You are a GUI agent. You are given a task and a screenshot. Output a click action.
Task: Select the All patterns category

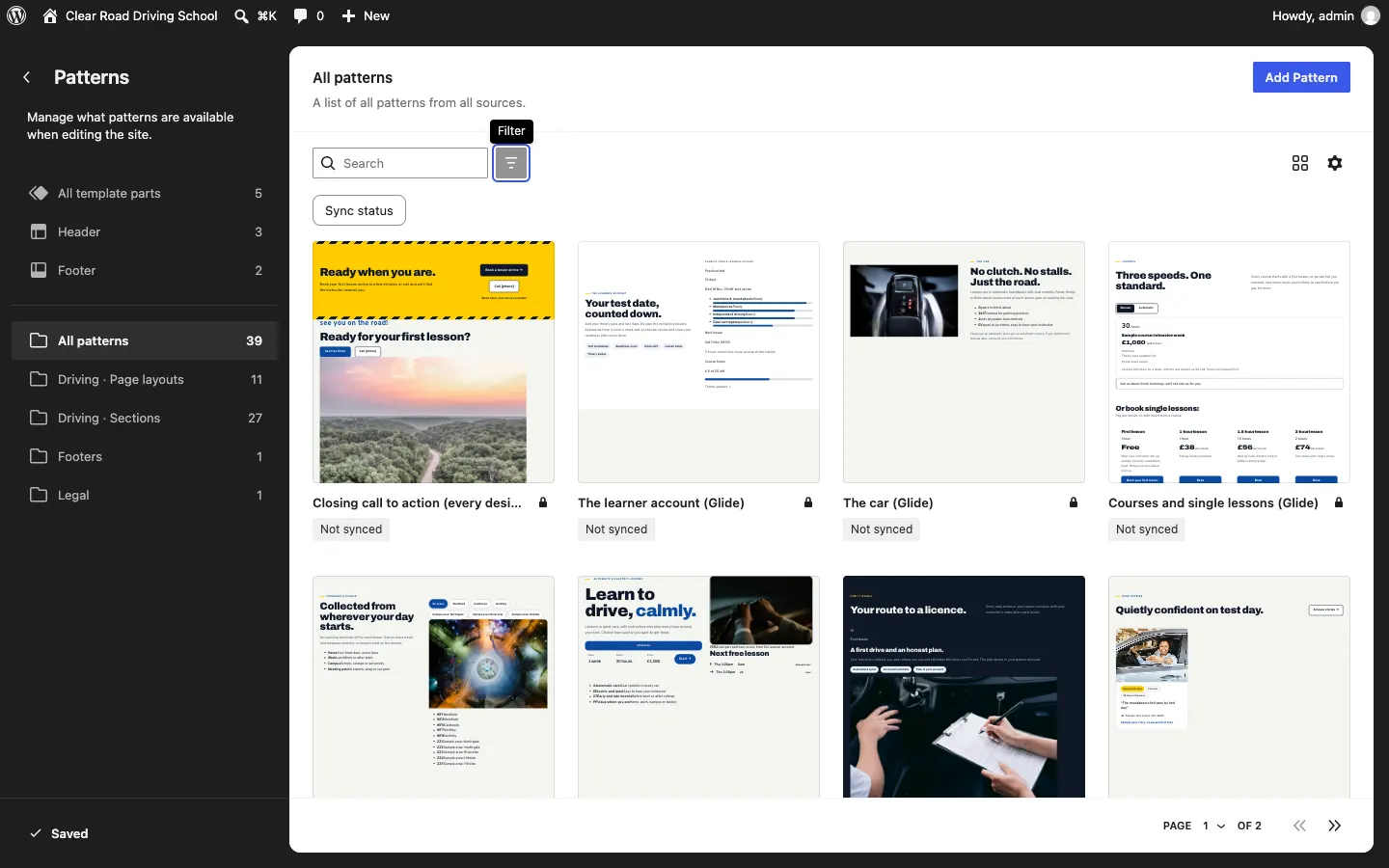(145, 340)
